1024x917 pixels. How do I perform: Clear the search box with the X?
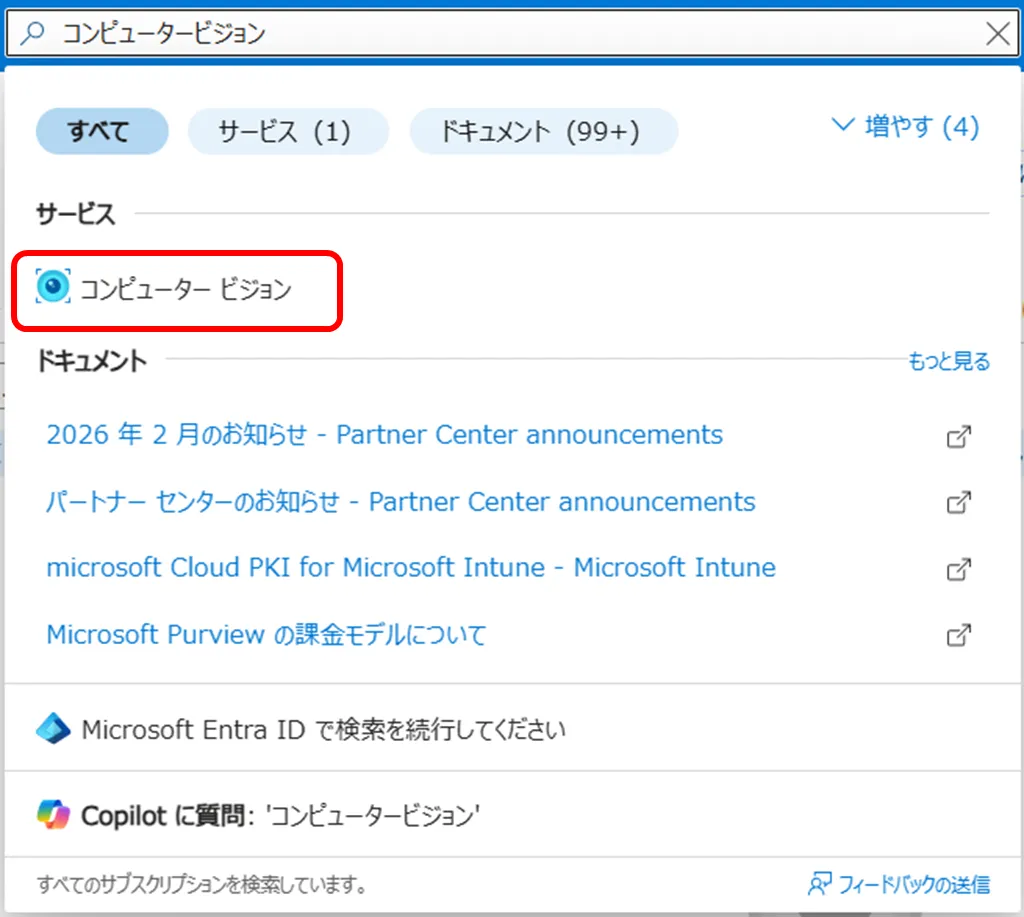pyautogui.click(x=997, y=33)
